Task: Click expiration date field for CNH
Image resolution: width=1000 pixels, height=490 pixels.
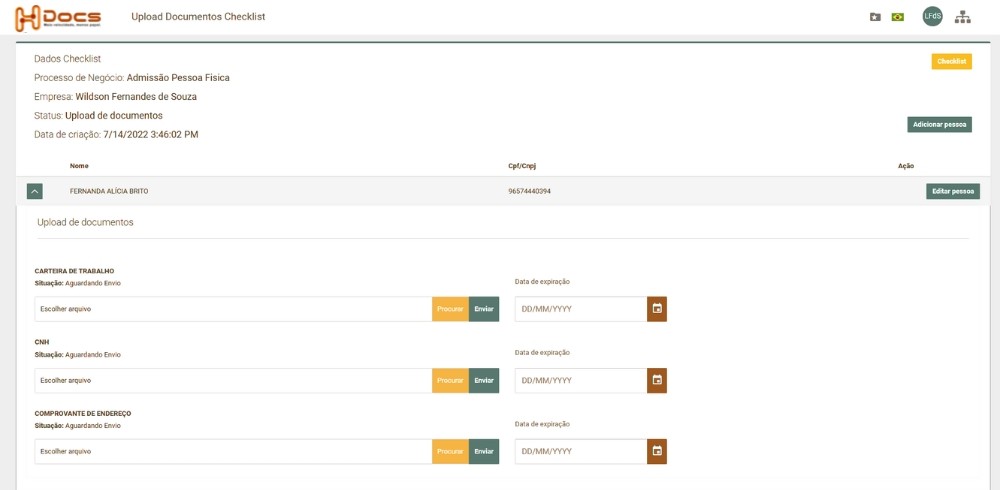Action: pos(581,380)
